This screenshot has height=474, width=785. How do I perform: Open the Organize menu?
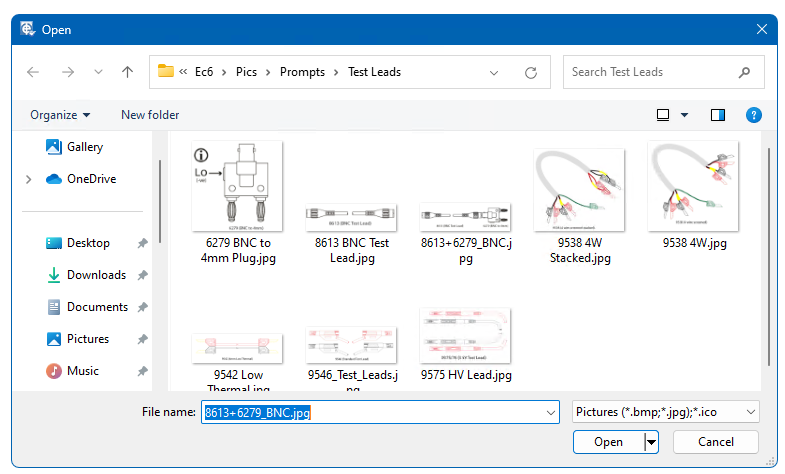(x=60, y=115)
